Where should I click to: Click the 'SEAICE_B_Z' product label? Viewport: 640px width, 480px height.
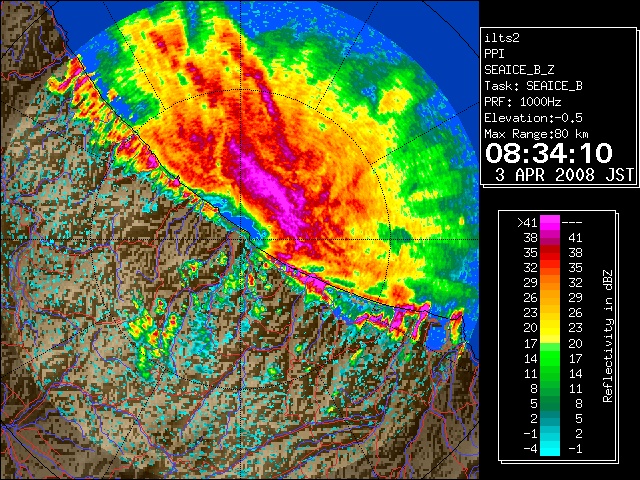519,70
